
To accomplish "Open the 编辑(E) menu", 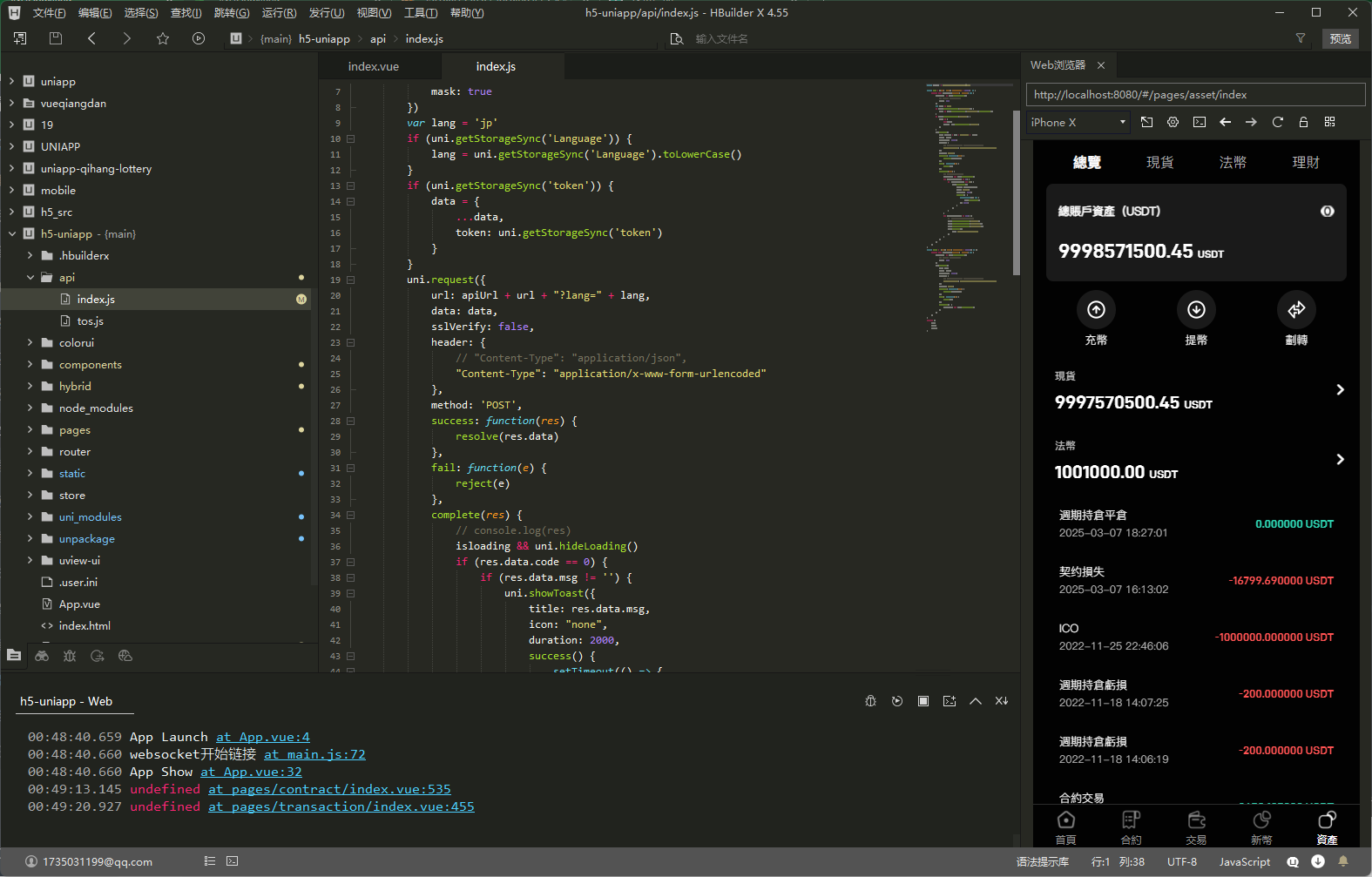I will pos(95,12).
